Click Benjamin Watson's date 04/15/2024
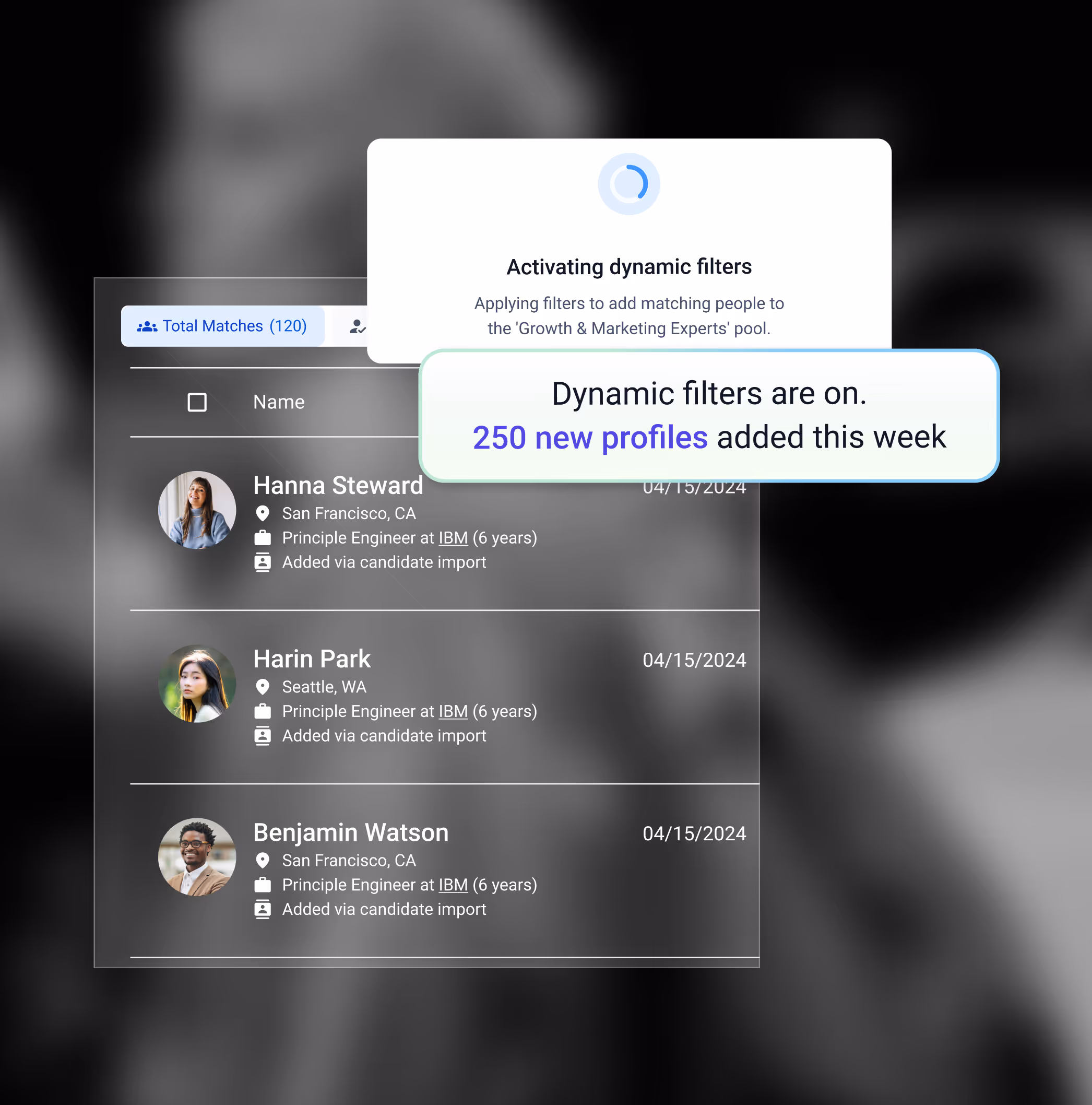This screenshot has height=1105, width=1092. (694, 833)
